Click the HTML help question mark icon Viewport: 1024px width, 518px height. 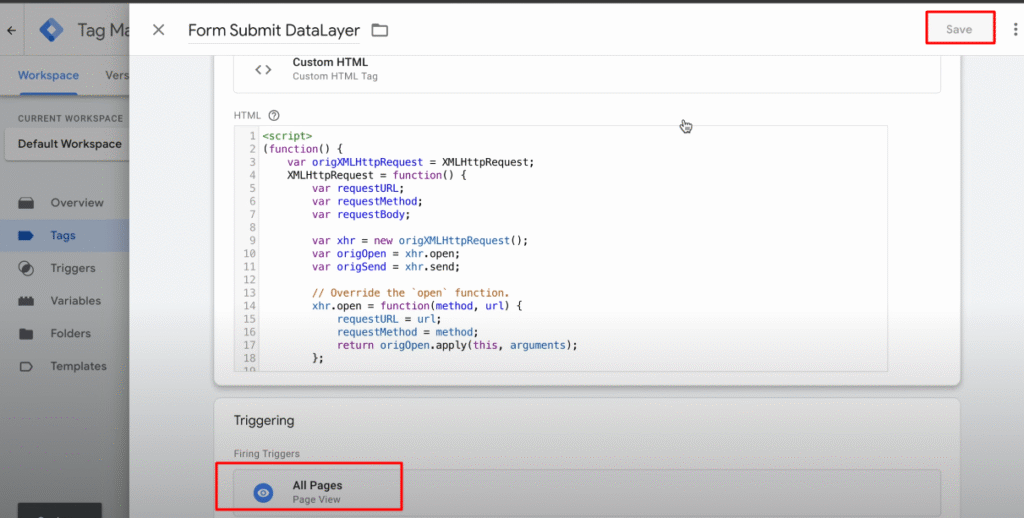[274, 115]
